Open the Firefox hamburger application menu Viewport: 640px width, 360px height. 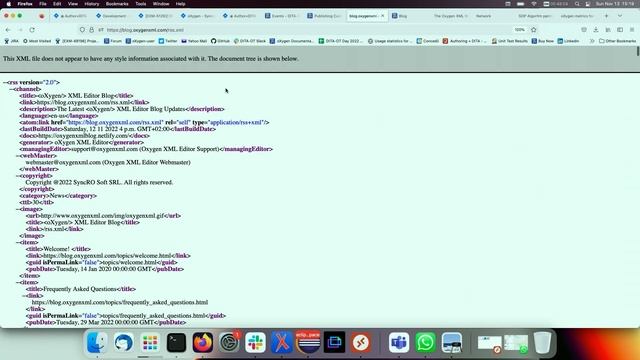point(632,30)
